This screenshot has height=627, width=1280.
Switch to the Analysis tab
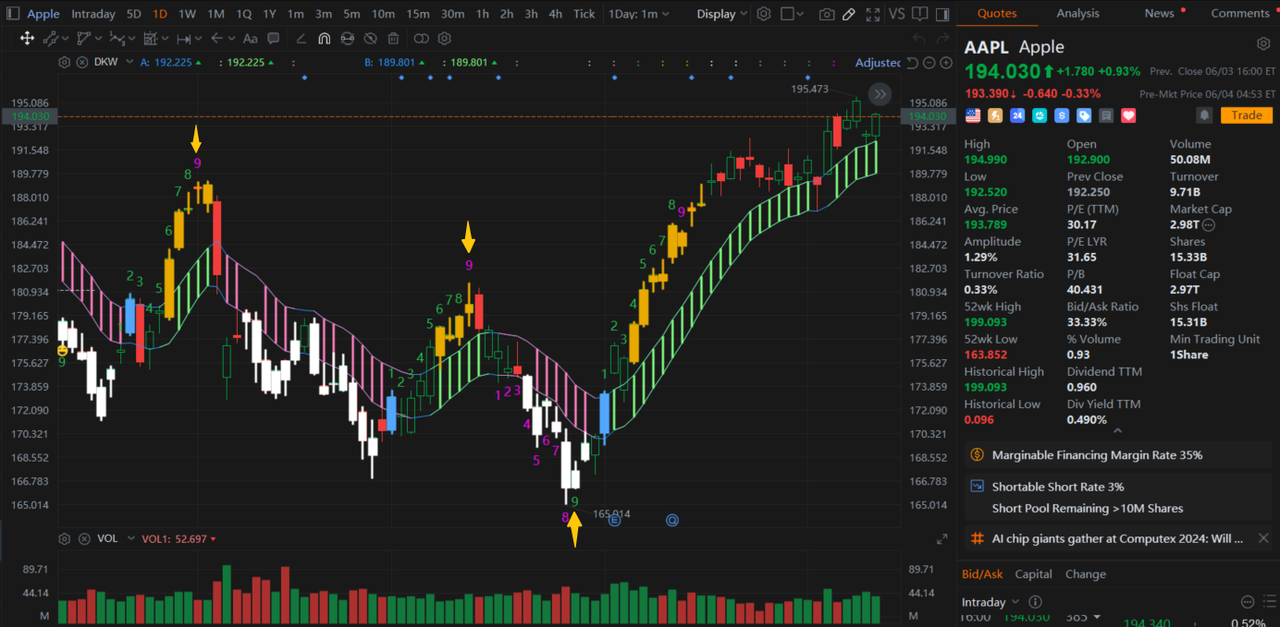pos(1077,13)
